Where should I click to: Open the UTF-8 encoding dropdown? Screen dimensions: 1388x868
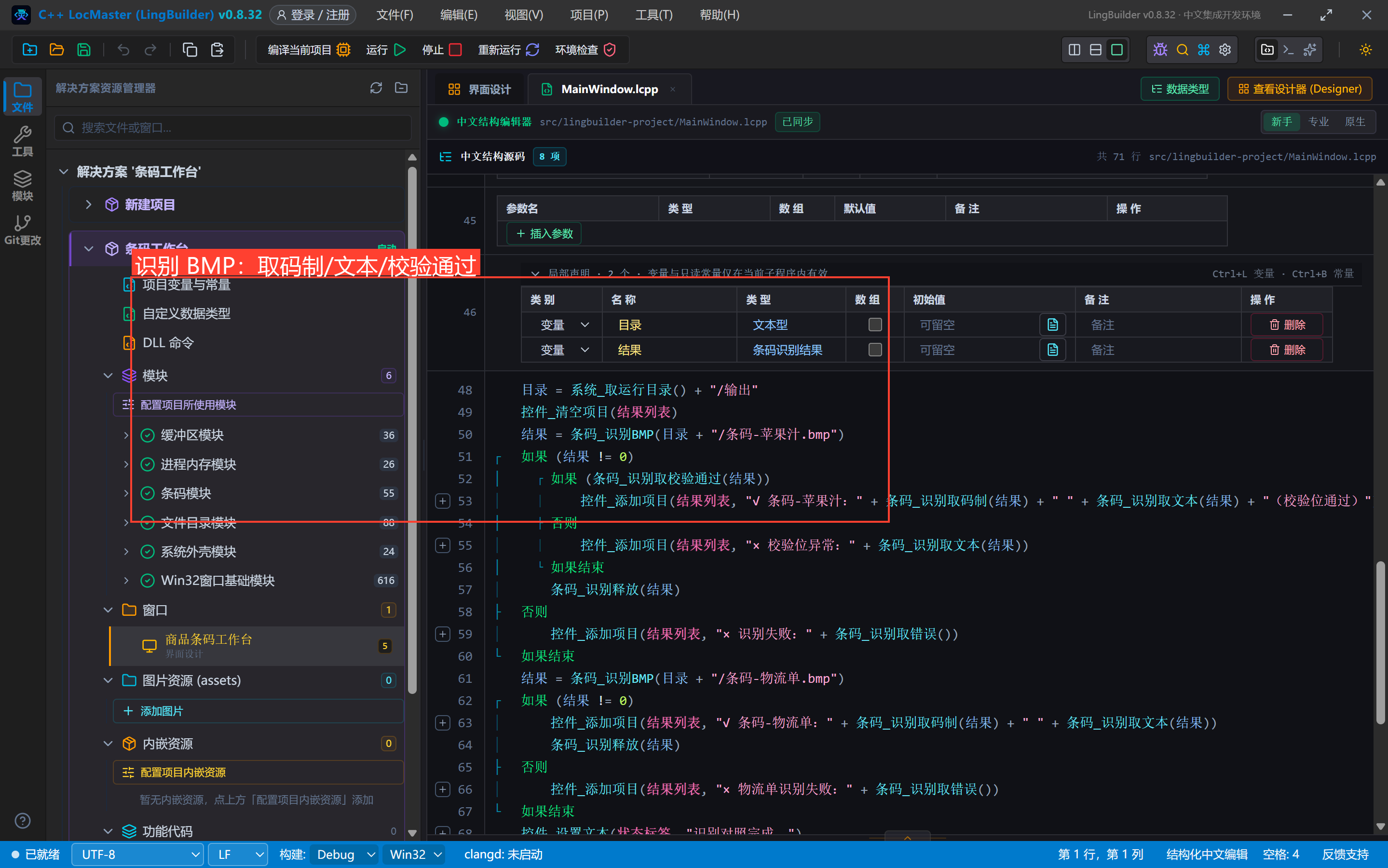(138, 854)
